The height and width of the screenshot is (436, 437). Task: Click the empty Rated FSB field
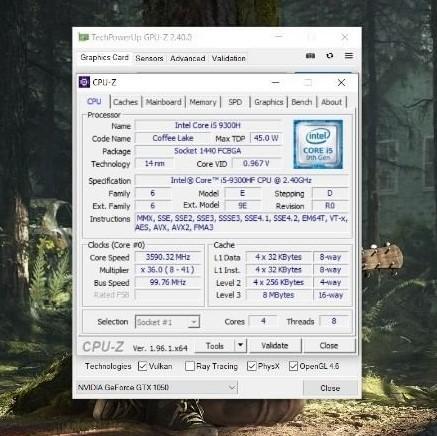(168, 295)
